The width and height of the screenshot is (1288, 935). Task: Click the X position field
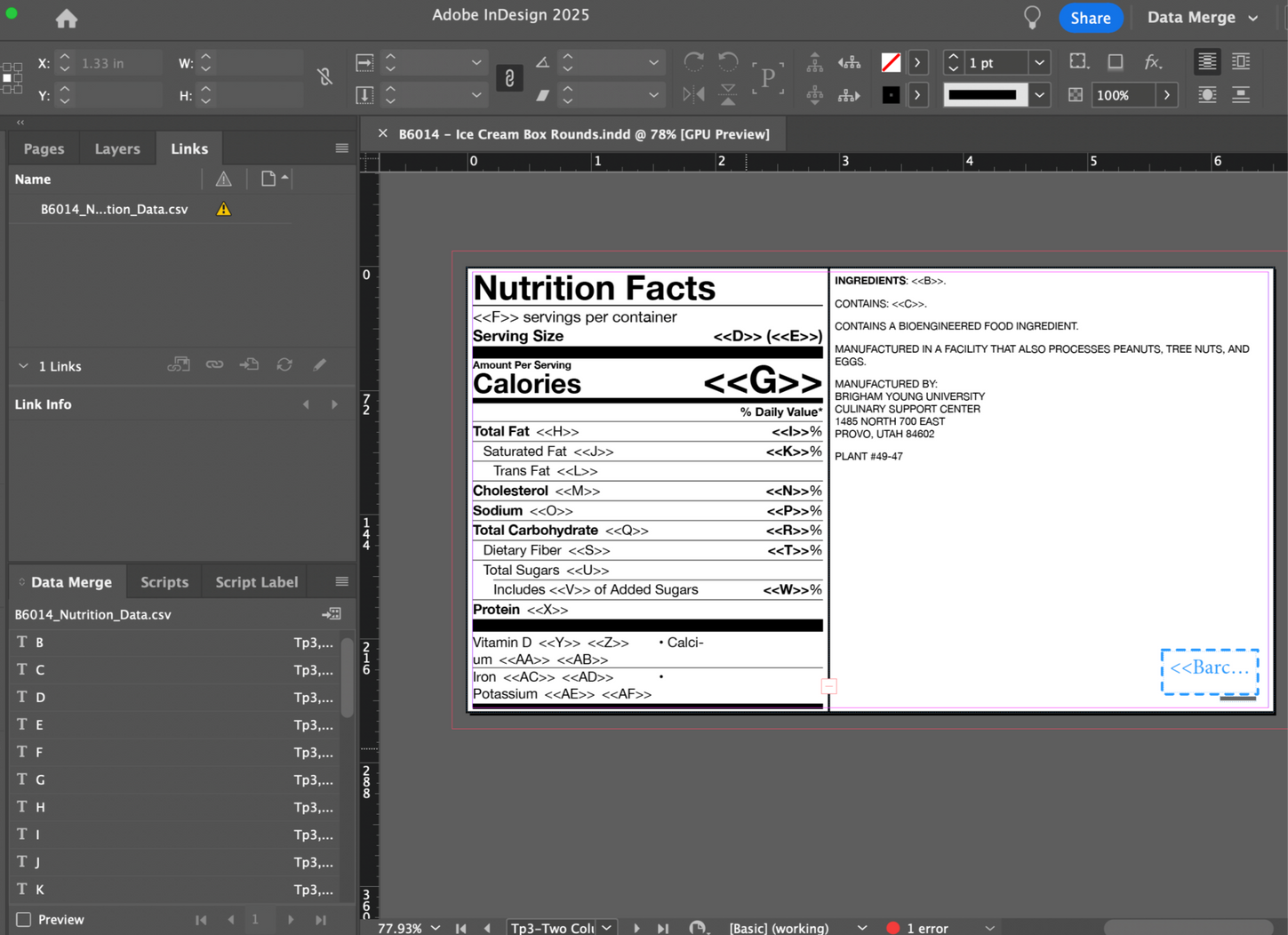click(x=118, y=63)
